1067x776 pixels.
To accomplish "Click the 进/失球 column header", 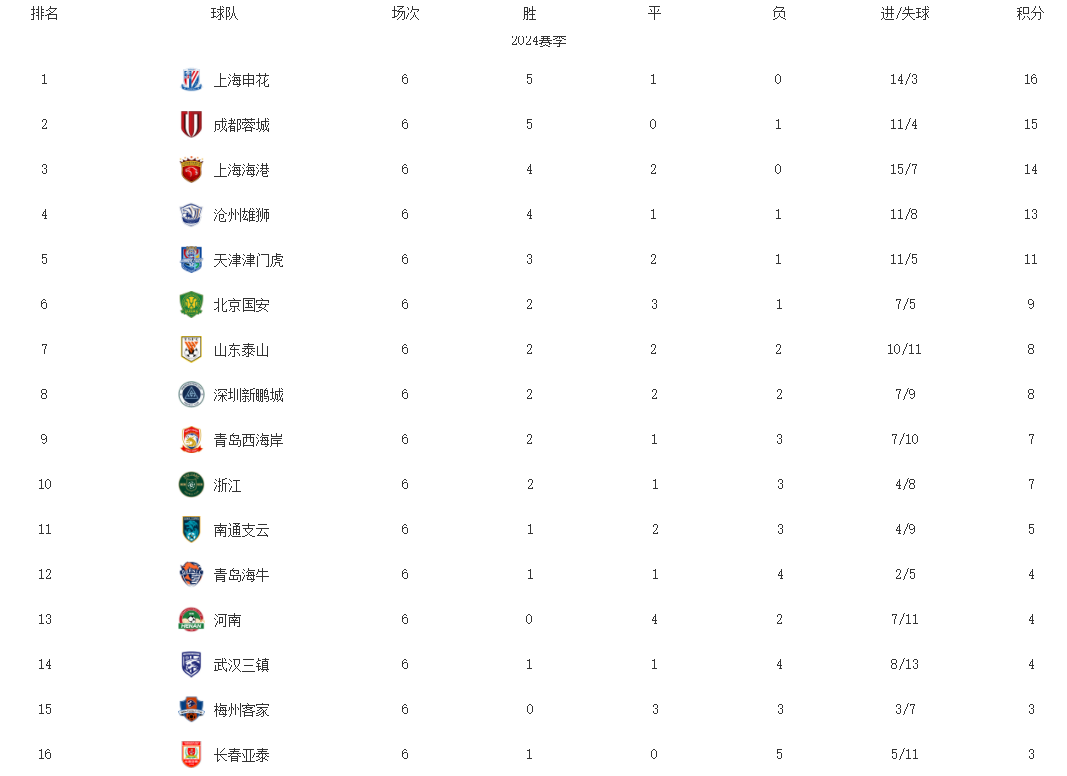I will point(904,14).
